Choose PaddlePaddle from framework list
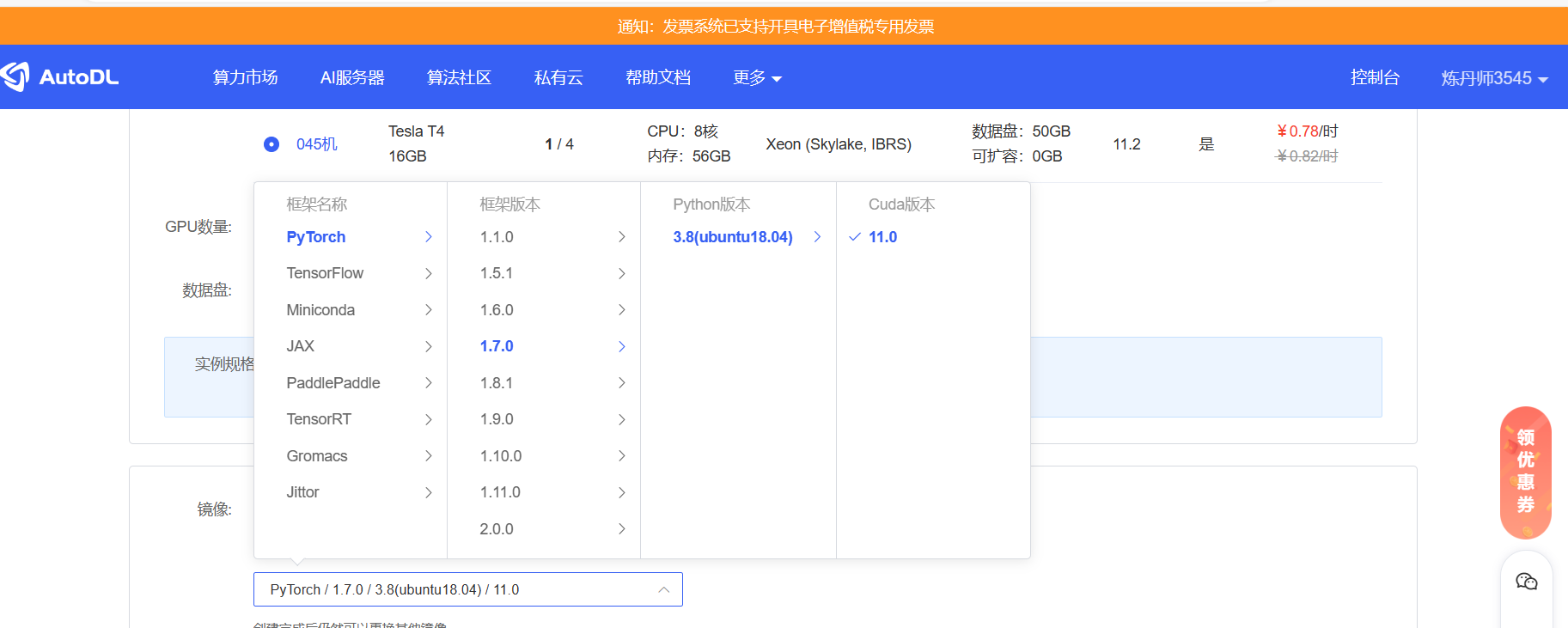The height and width of the screenshot is (628, 1568). coord(351,383)
